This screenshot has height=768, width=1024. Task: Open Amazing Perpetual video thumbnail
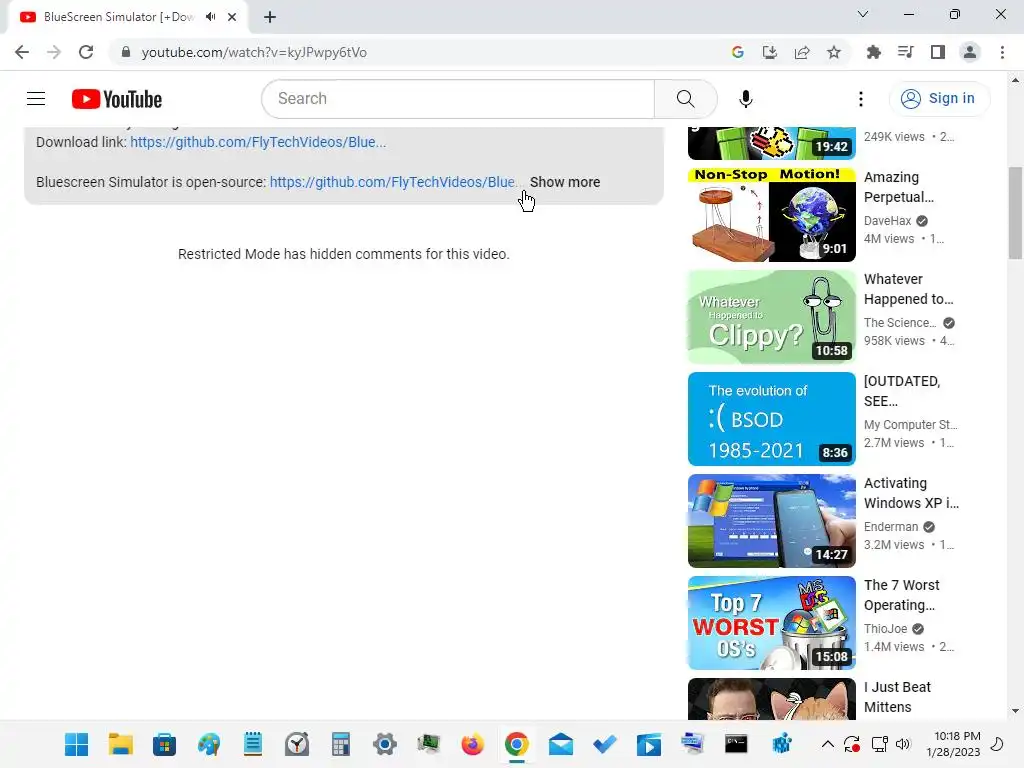(771, 215)
